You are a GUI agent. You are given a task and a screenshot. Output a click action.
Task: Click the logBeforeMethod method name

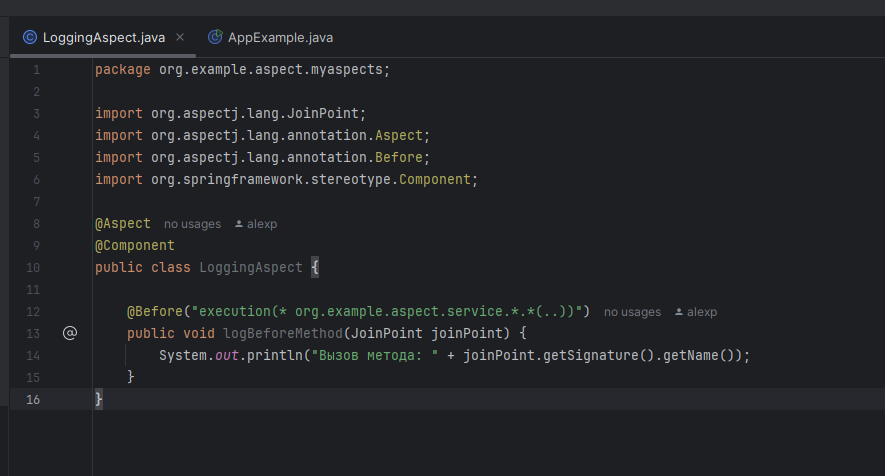(x=283, y=334)
